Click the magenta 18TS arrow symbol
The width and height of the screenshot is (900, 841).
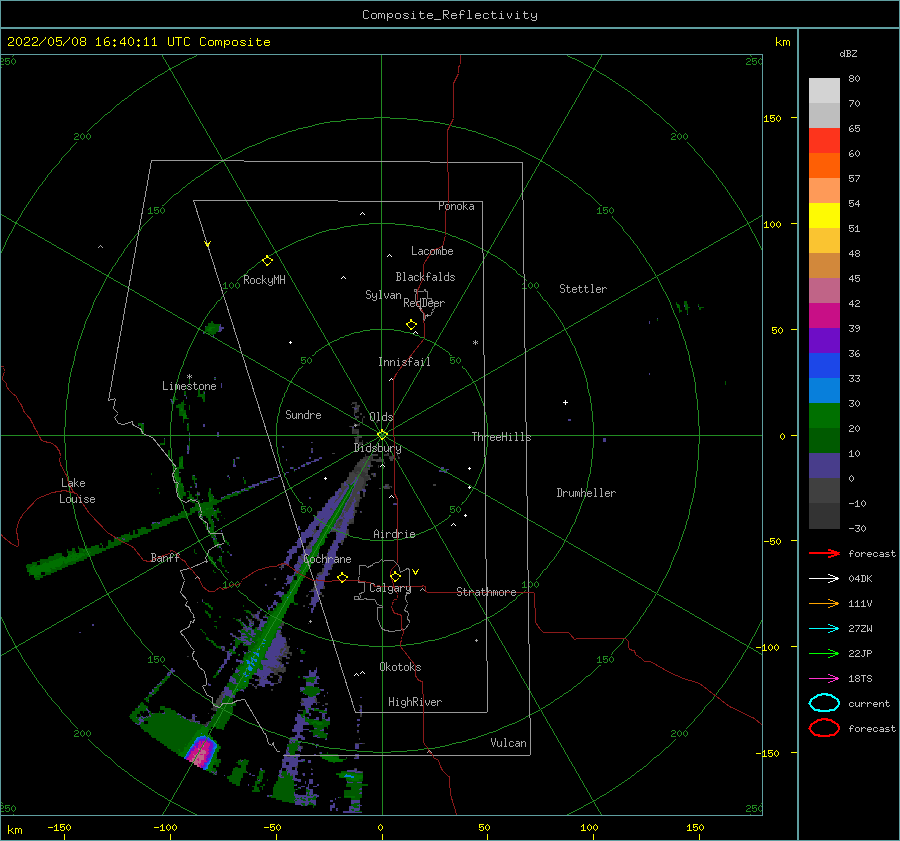[824, 679]
